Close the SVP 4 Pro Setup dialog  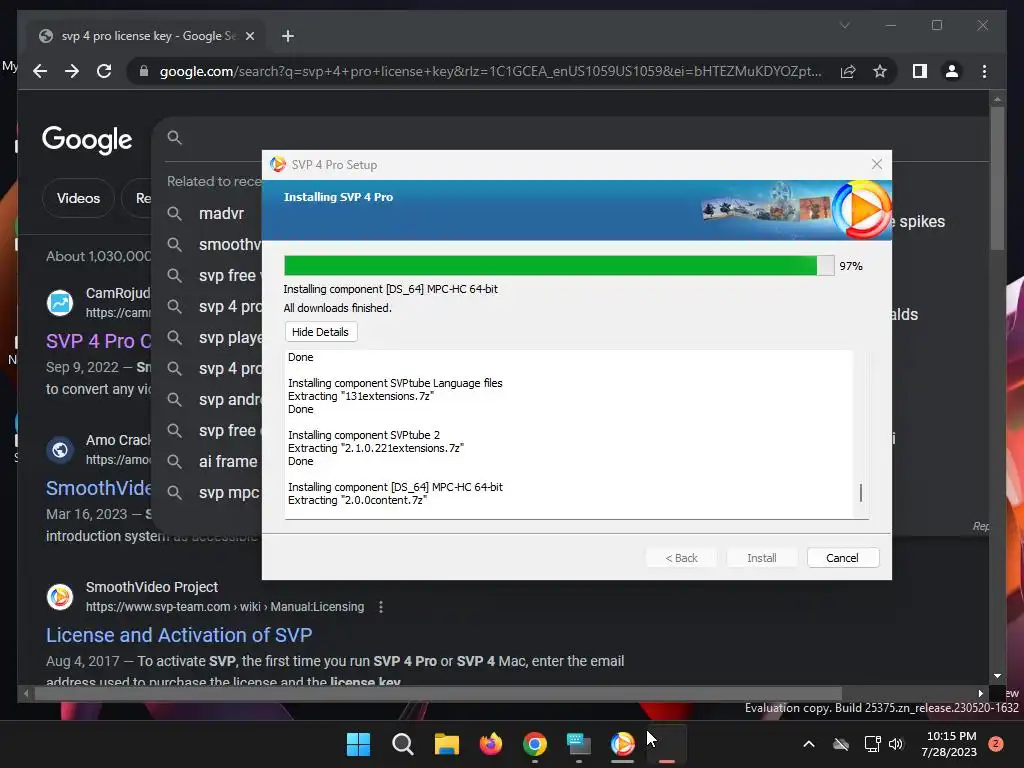(876, 165)
